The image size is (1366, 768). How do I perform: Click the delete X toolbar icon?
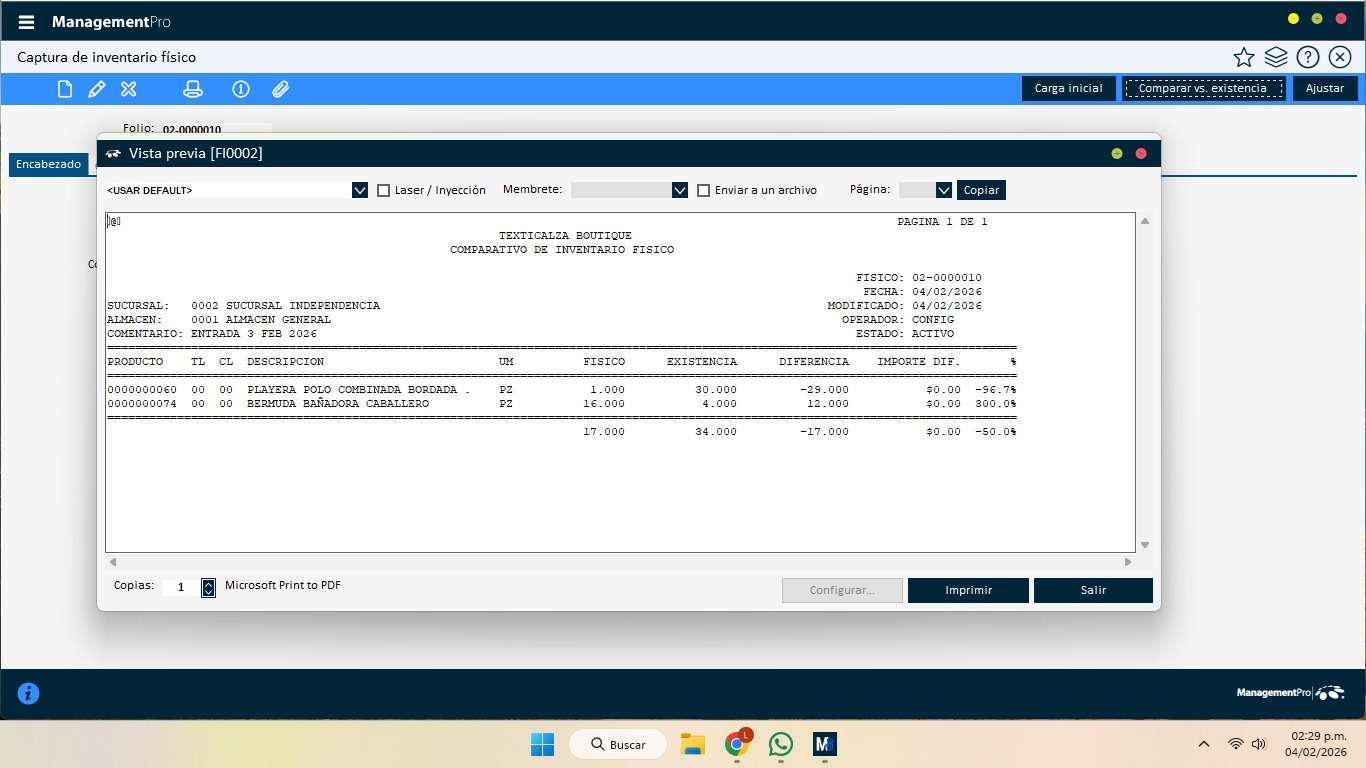coord(129,89)
